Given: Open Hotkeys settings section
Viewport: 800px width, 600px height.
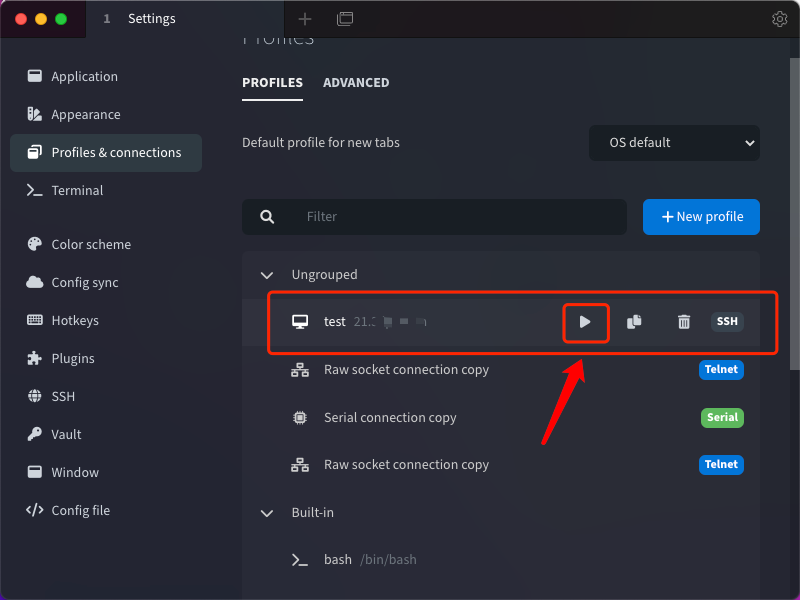Looking at the screenshot, I should [x=75, y=321].
